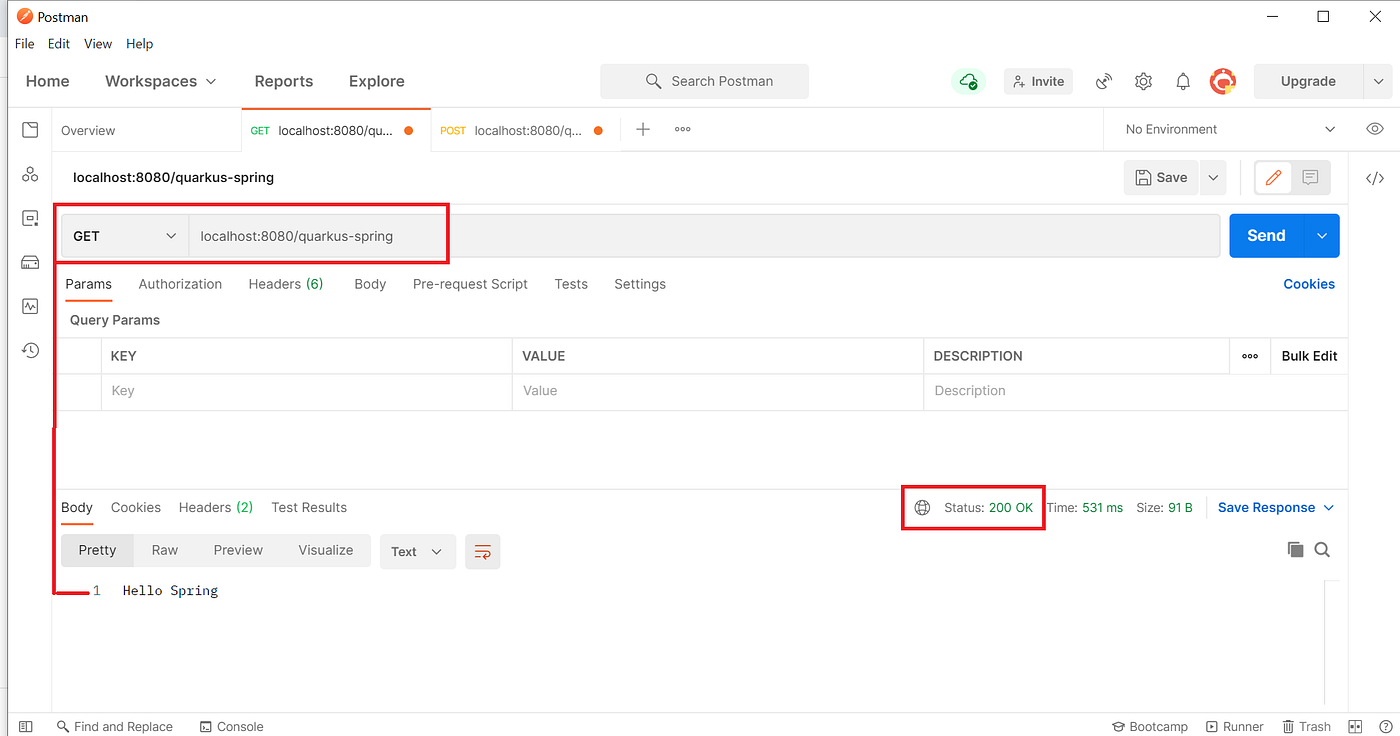Screen dimensions: 1400x736
Task: Click query params options three dots
Action: 1250,356
